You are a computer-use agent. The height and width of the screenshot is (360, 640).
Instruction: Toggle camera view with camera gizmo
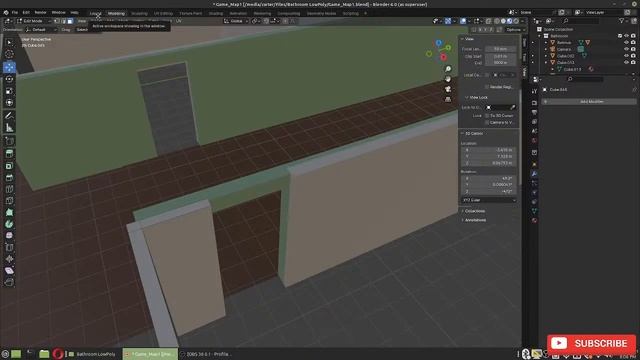[x=448, y=89]
